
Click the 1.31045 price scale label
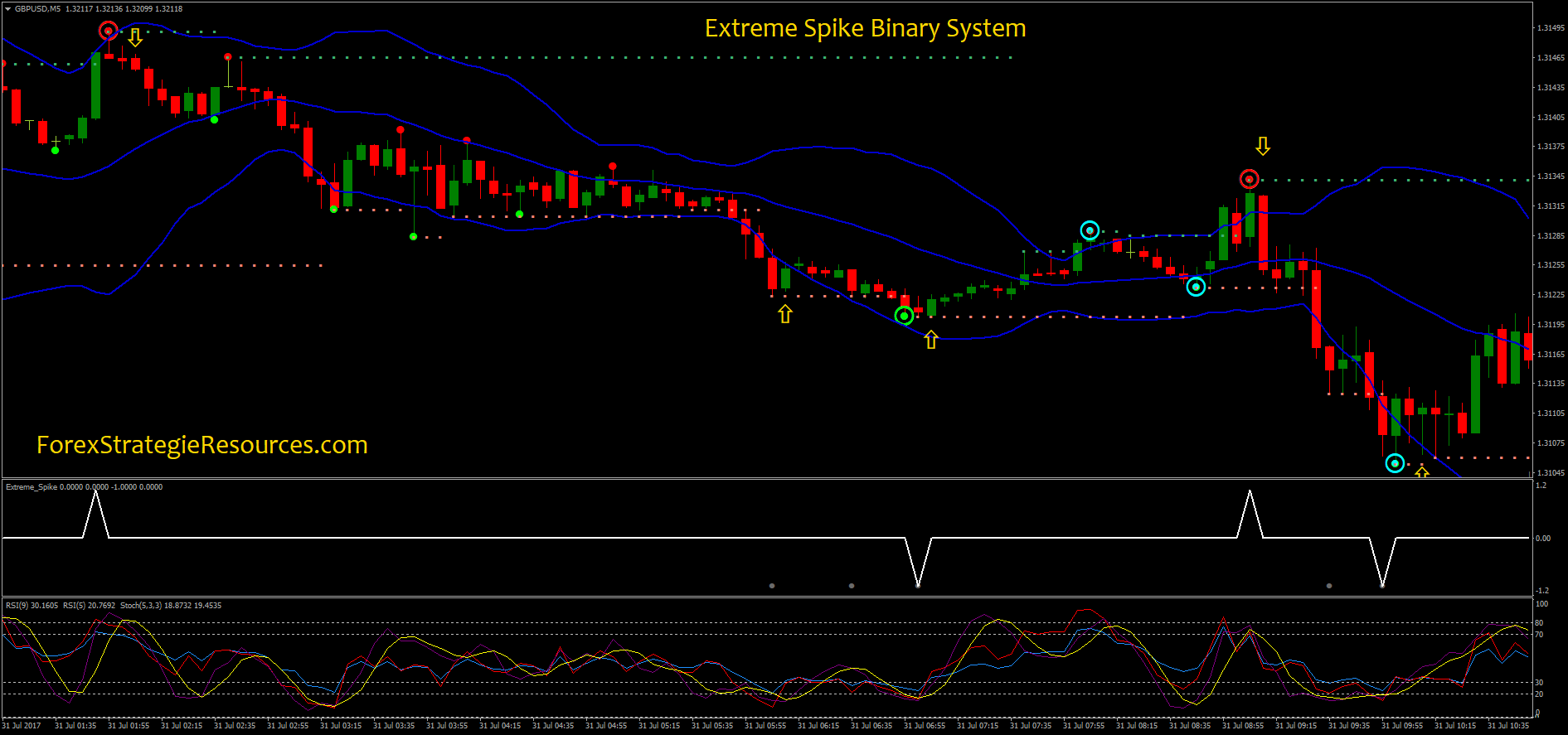click(x=1551, y=473)
